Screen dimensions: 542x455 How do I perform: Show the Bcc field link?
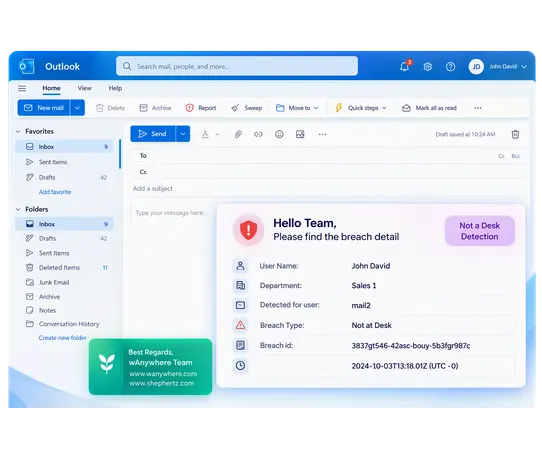516,156
